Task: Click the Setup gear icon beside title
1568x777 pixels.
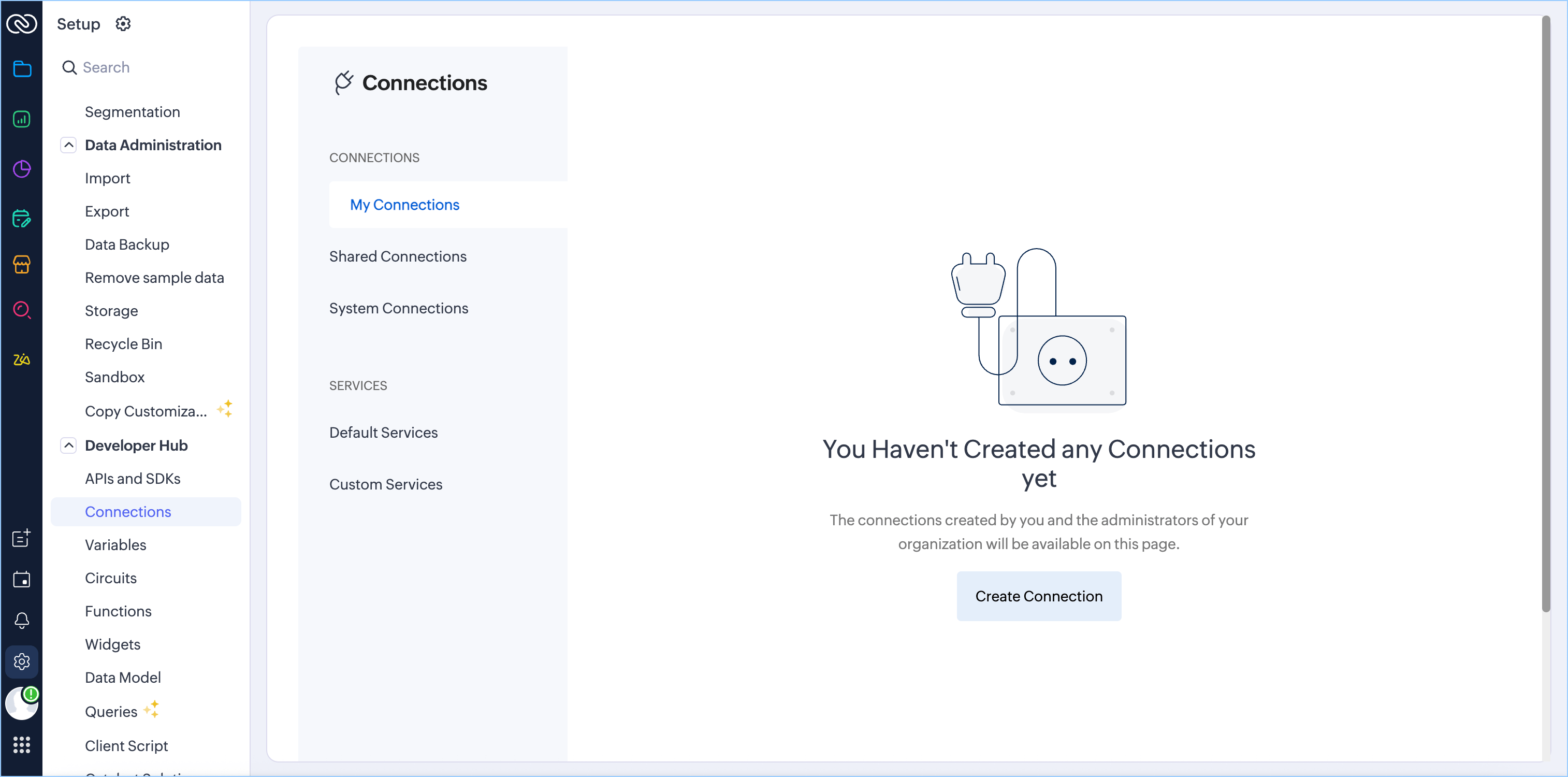Action: [123, 24]
